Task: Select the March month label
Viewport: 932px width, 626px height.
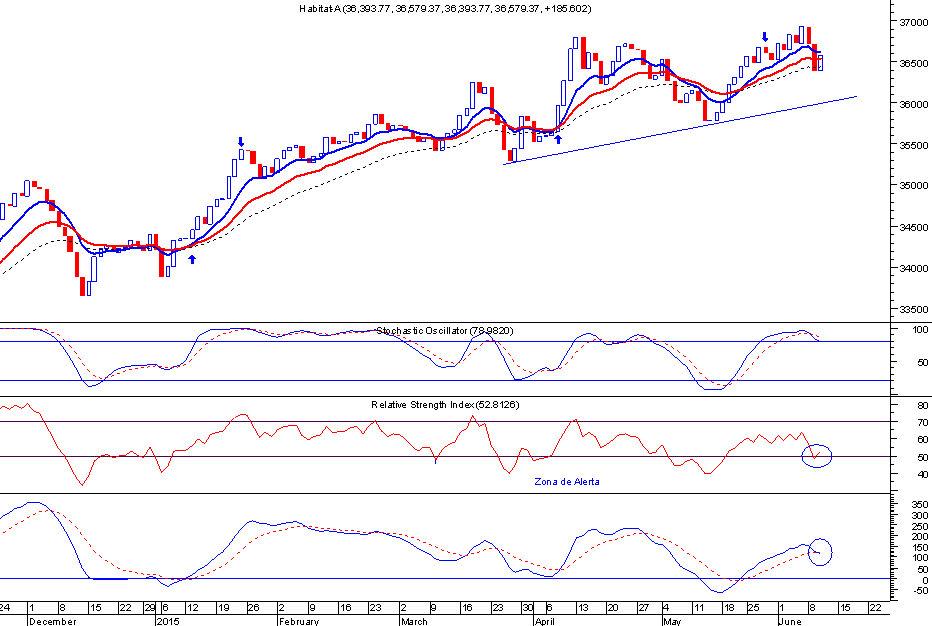Action: click(x=414, y=621)
